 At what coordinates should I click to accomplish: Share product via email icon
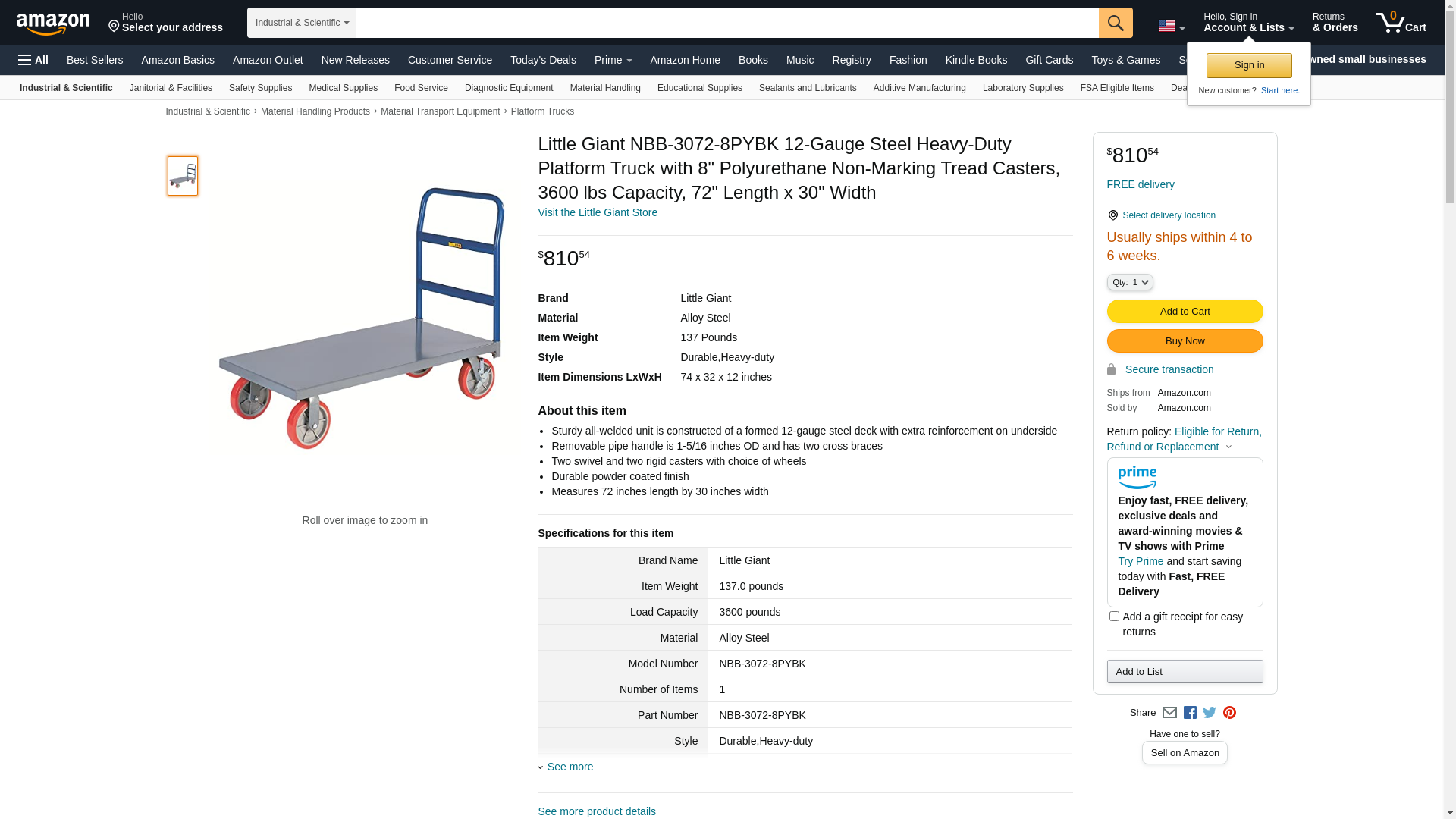pos(1169,713)
